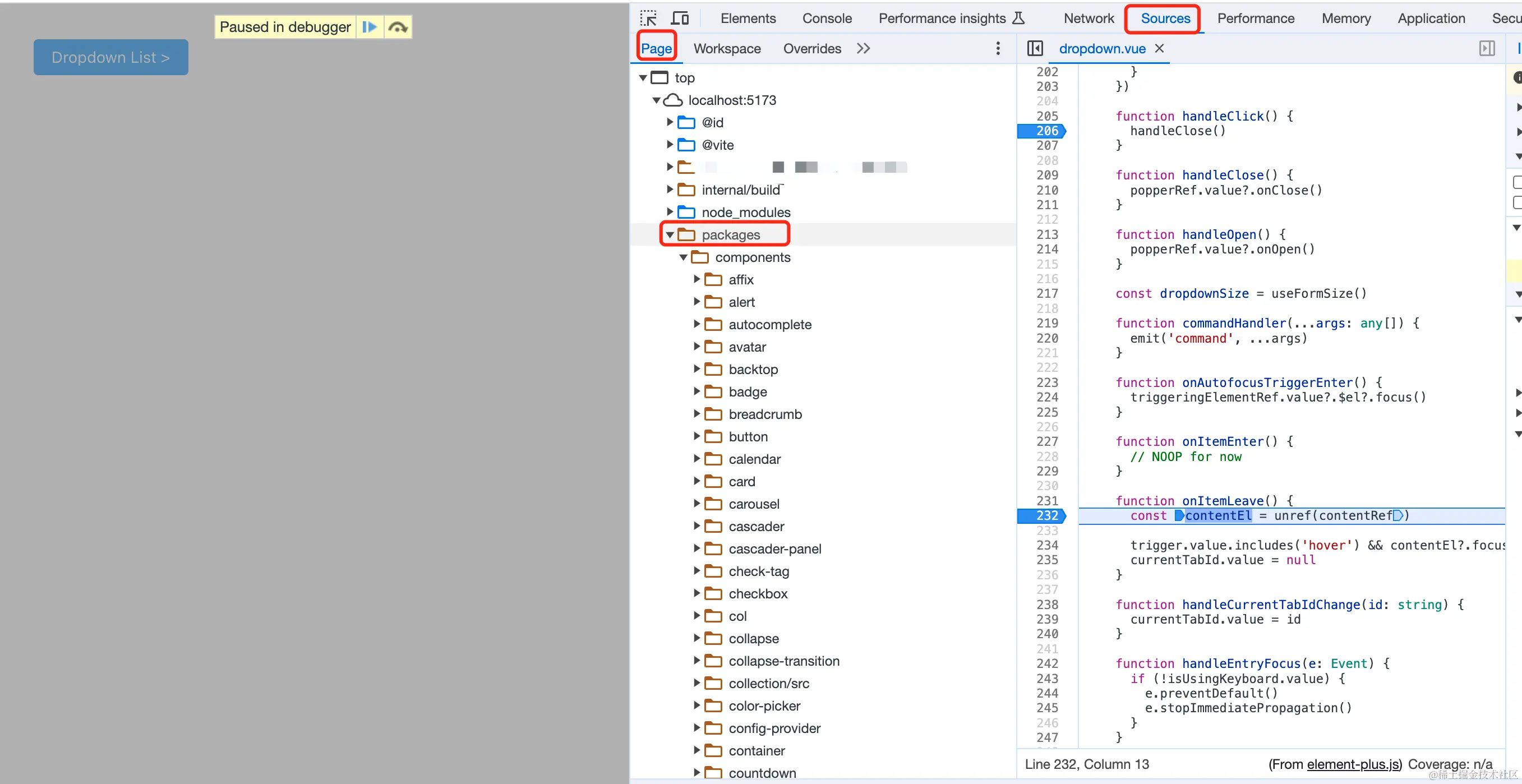Click the Line 232, Column 13 status
This screenshot has width=1522, height=784.
click(1087, 764)
